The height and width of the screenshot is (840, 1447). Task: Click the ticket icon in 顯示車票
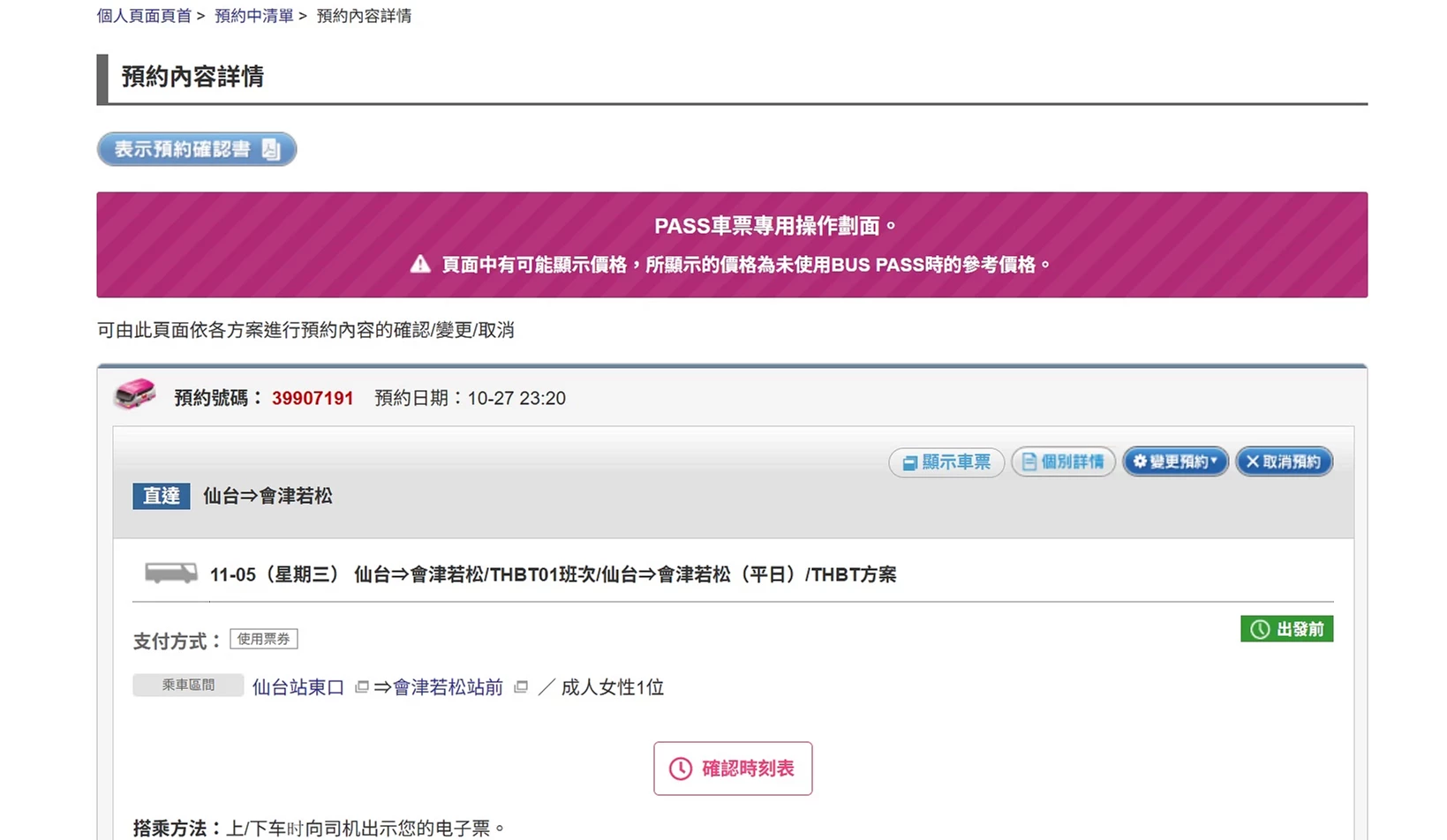909,462
